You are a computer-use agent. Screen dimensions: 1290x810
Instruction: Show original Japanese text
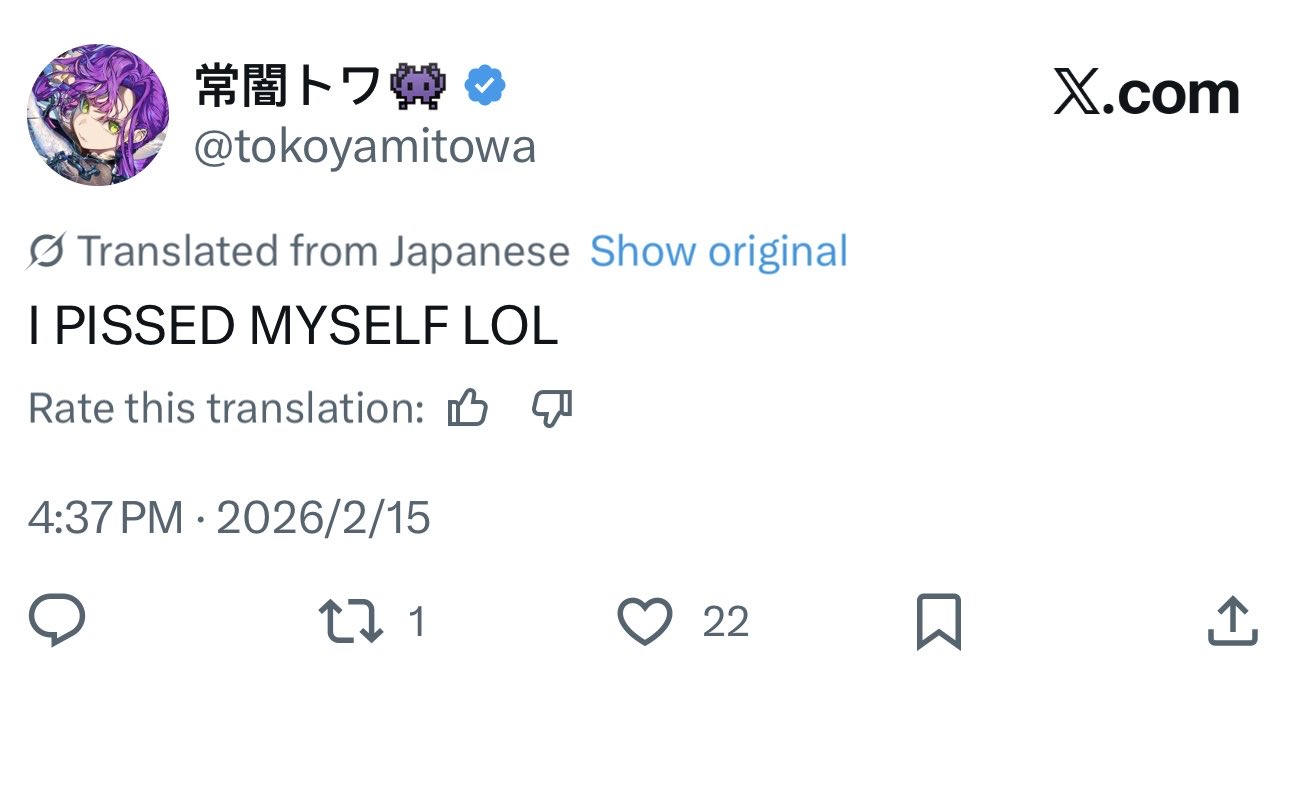coord(718,251)
